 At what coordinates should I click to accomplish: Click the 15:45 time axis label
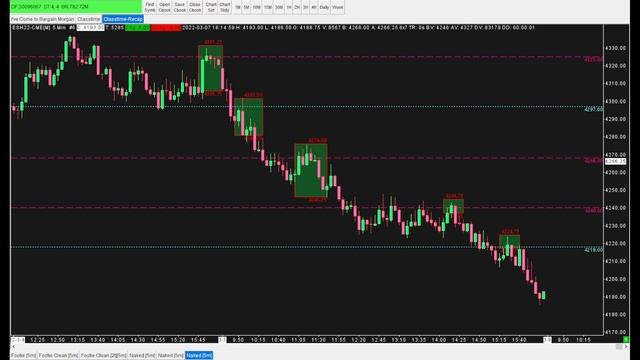coord(198,340)
